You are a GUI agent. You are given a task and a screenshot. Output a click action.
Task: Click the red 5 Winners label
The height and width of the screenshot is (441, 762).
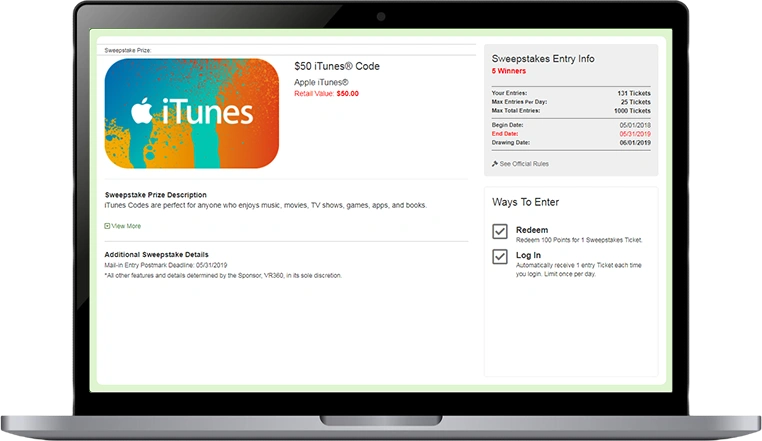pos(510,72)
